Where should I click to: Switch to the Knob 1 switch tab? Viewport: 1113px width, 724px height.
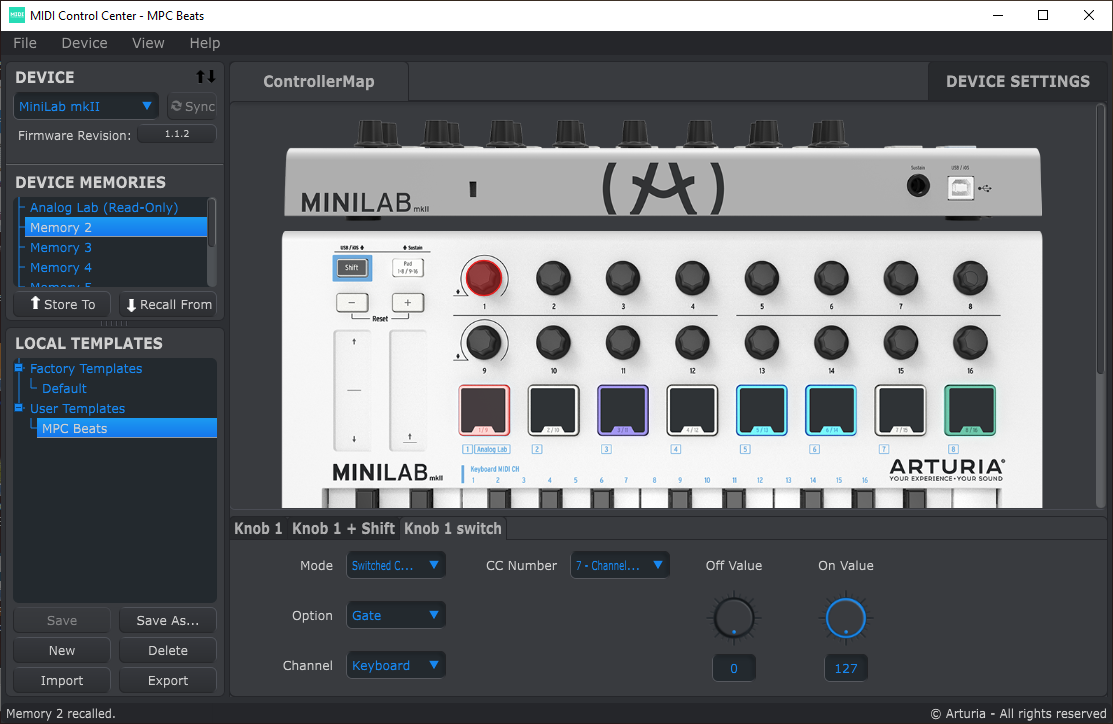coord(453,528)
